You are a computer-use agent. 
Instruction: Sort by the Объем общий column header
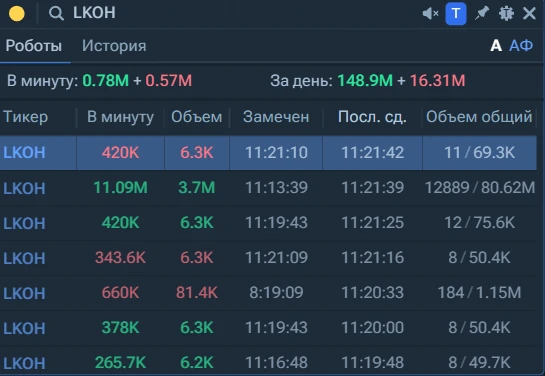click(479, 117)
